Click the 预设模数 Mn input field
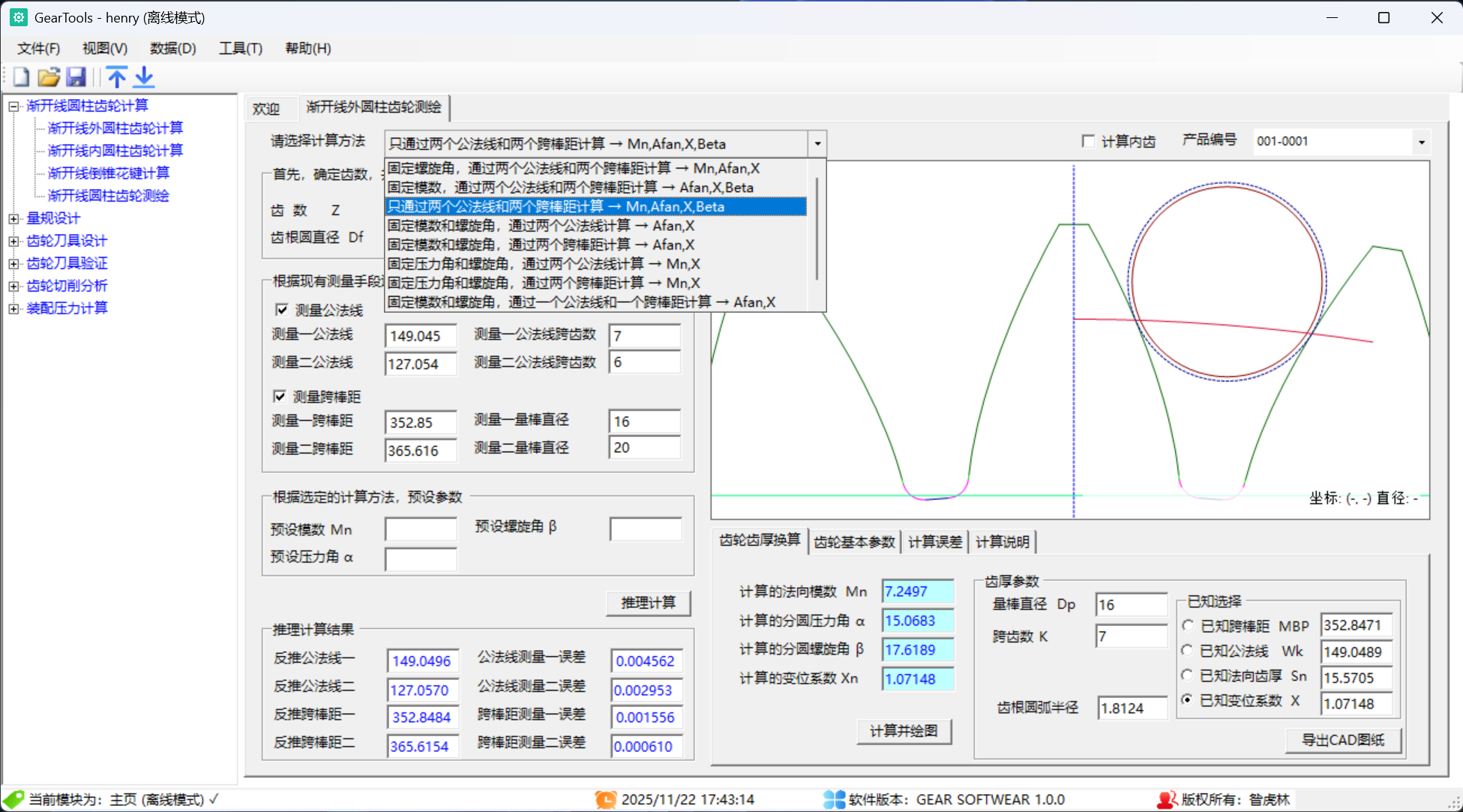The image size is (1463, 812). pos(420,529)
